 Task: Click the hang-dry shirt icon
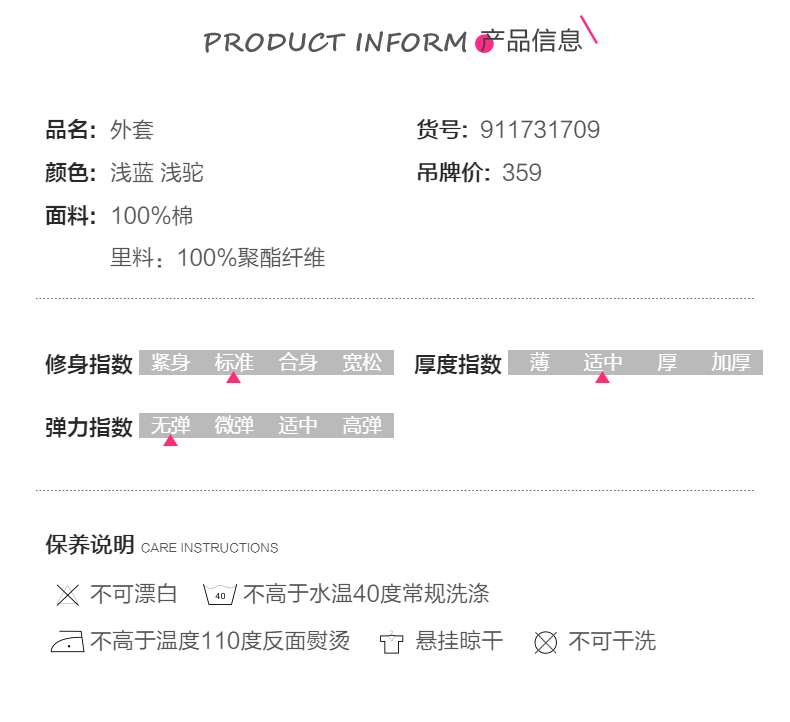(391, 642)
